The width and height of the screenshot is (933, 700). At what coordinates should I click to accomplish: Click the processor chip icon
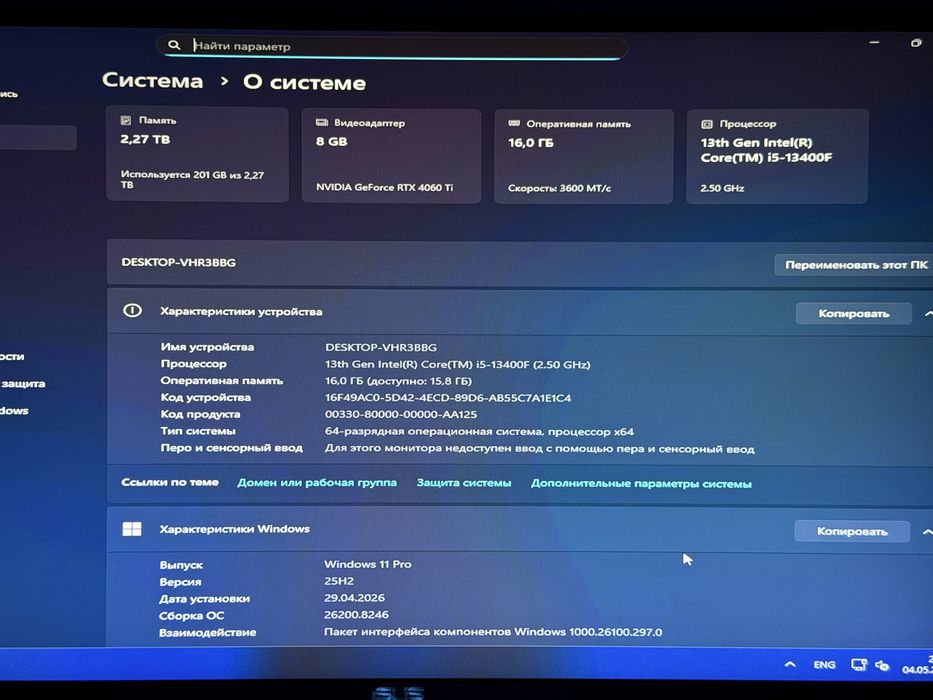tap(706, 124)
